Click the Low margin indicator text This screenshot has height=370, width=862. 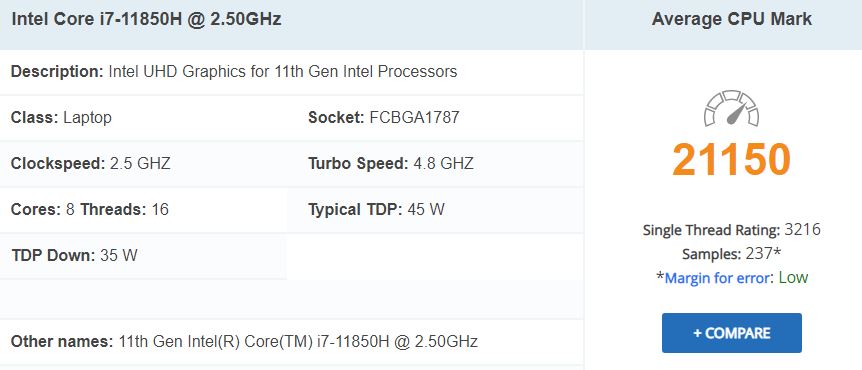tap(793, 278)
